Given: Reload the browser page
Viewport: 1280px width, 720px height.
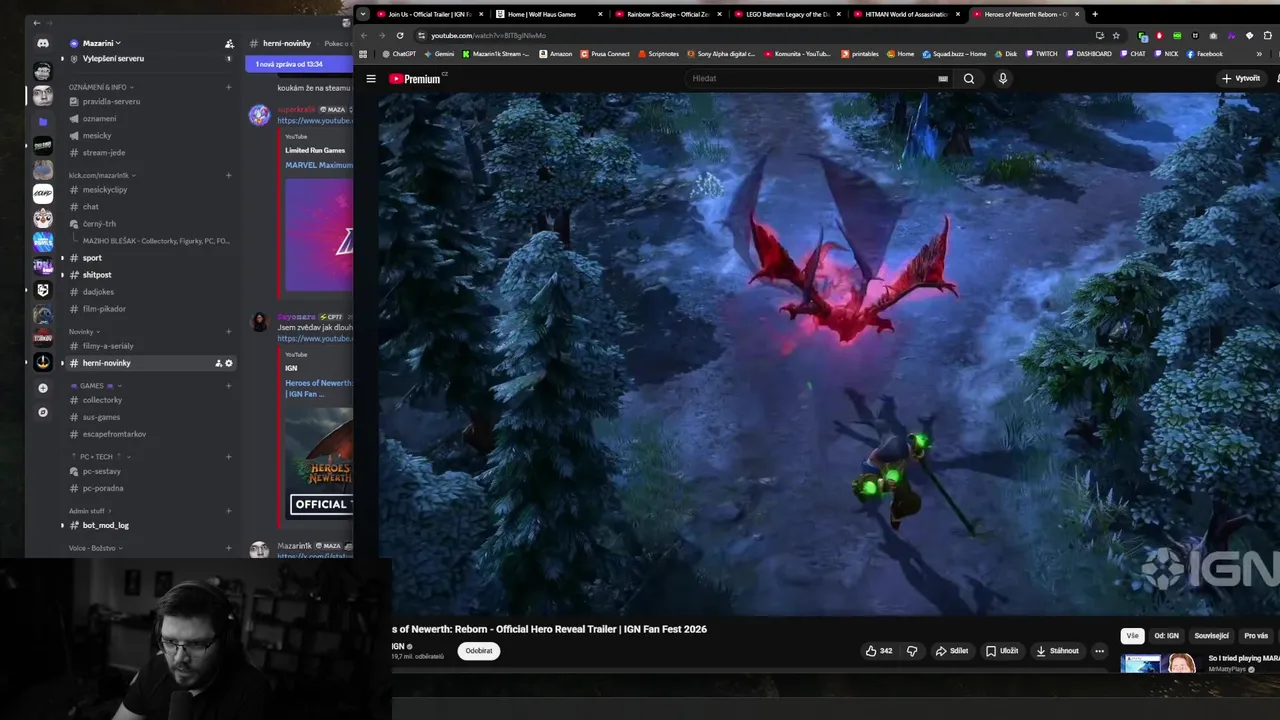Looking at the screenshot, I should point(400,35).
